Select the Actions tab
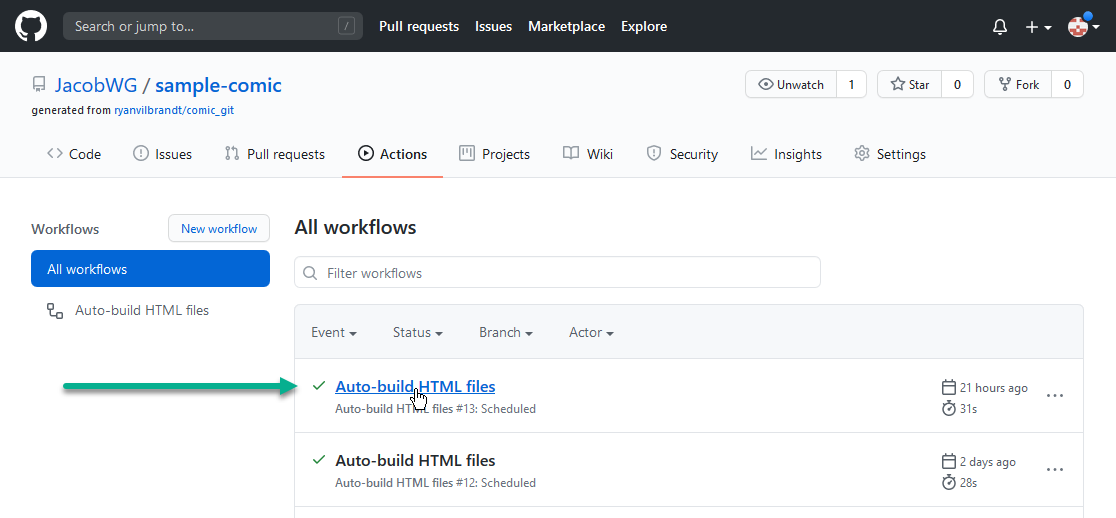1116x518 pixels. [x=392, y=154]
